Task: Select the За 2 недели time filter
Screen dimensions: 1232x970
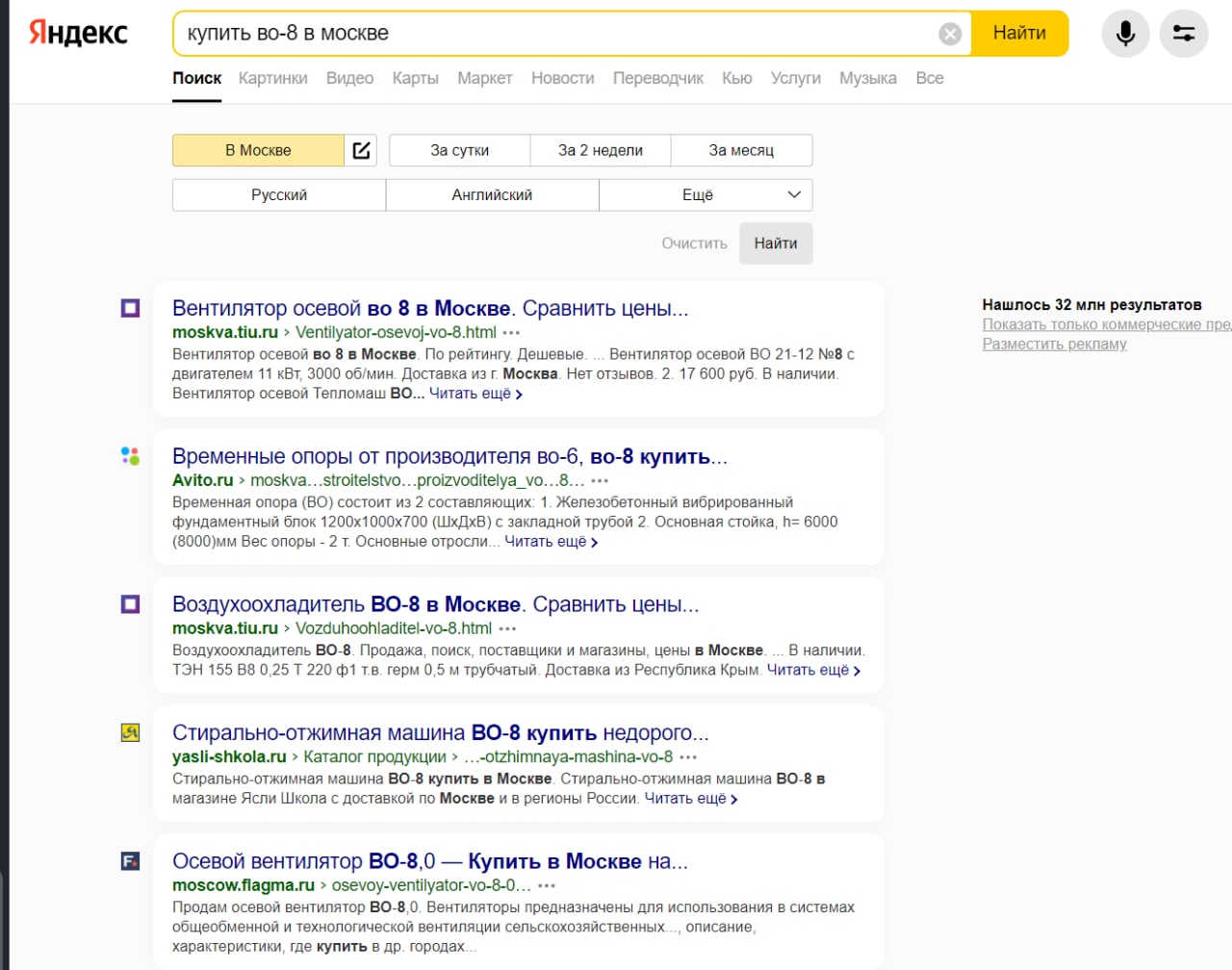Action: click(x=601, y=150)
